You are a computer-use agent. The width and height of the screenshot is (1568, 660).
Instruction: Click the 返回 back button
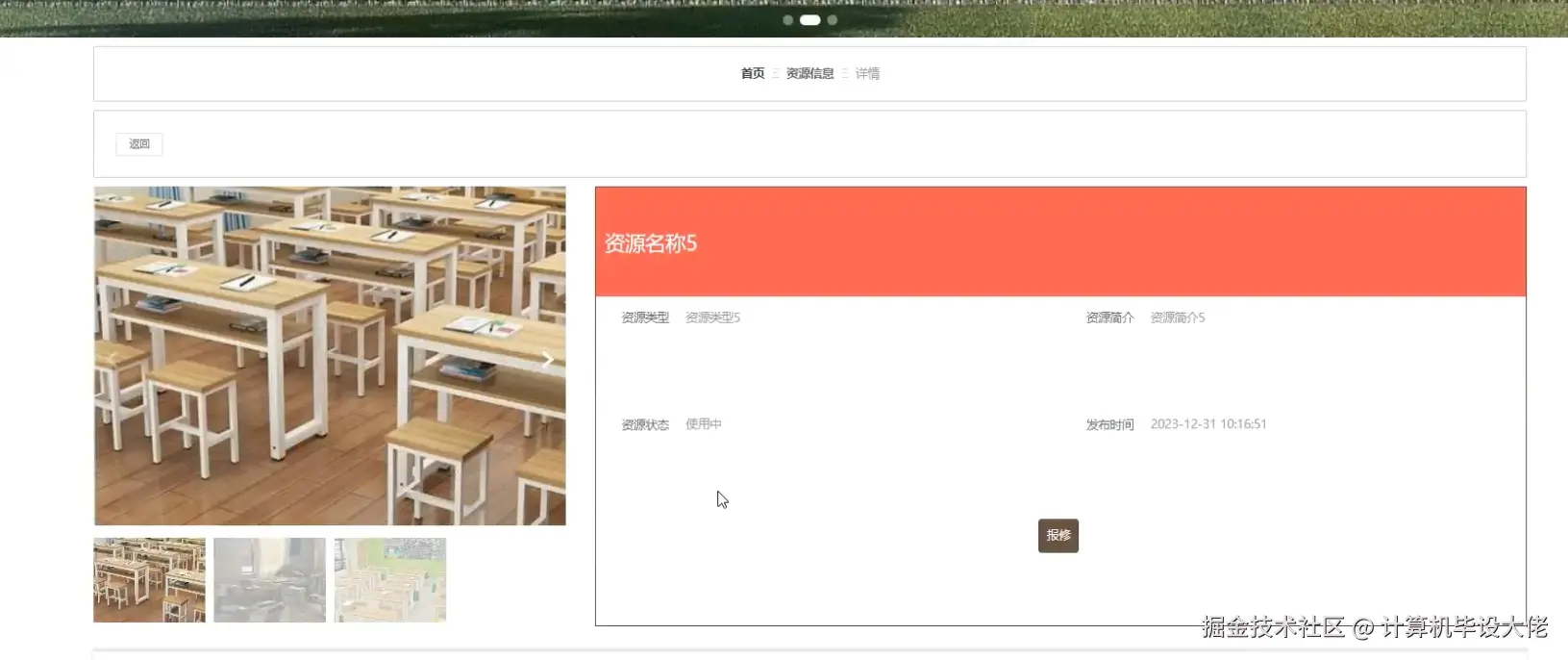139,144
